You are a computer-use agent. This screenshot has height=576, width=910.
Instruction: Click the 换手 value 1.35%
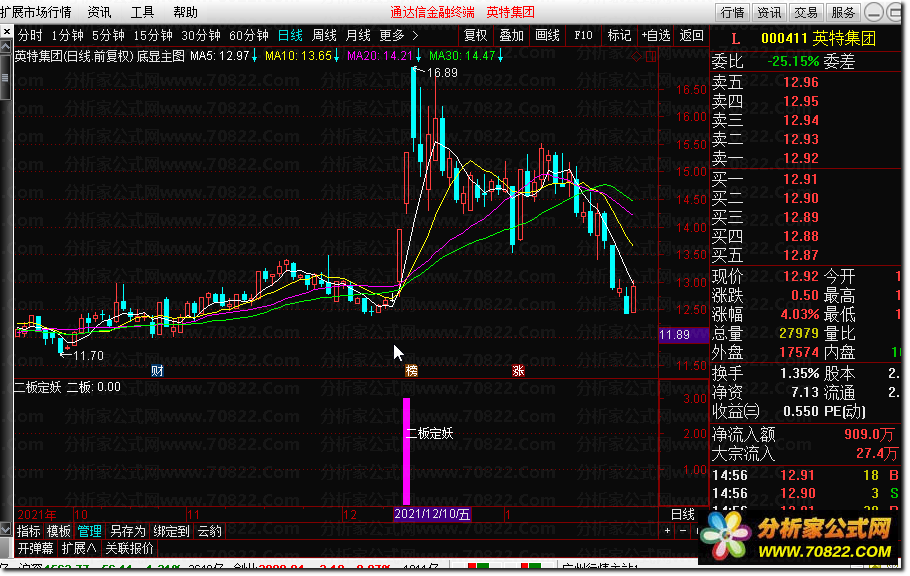pos(800,373)
